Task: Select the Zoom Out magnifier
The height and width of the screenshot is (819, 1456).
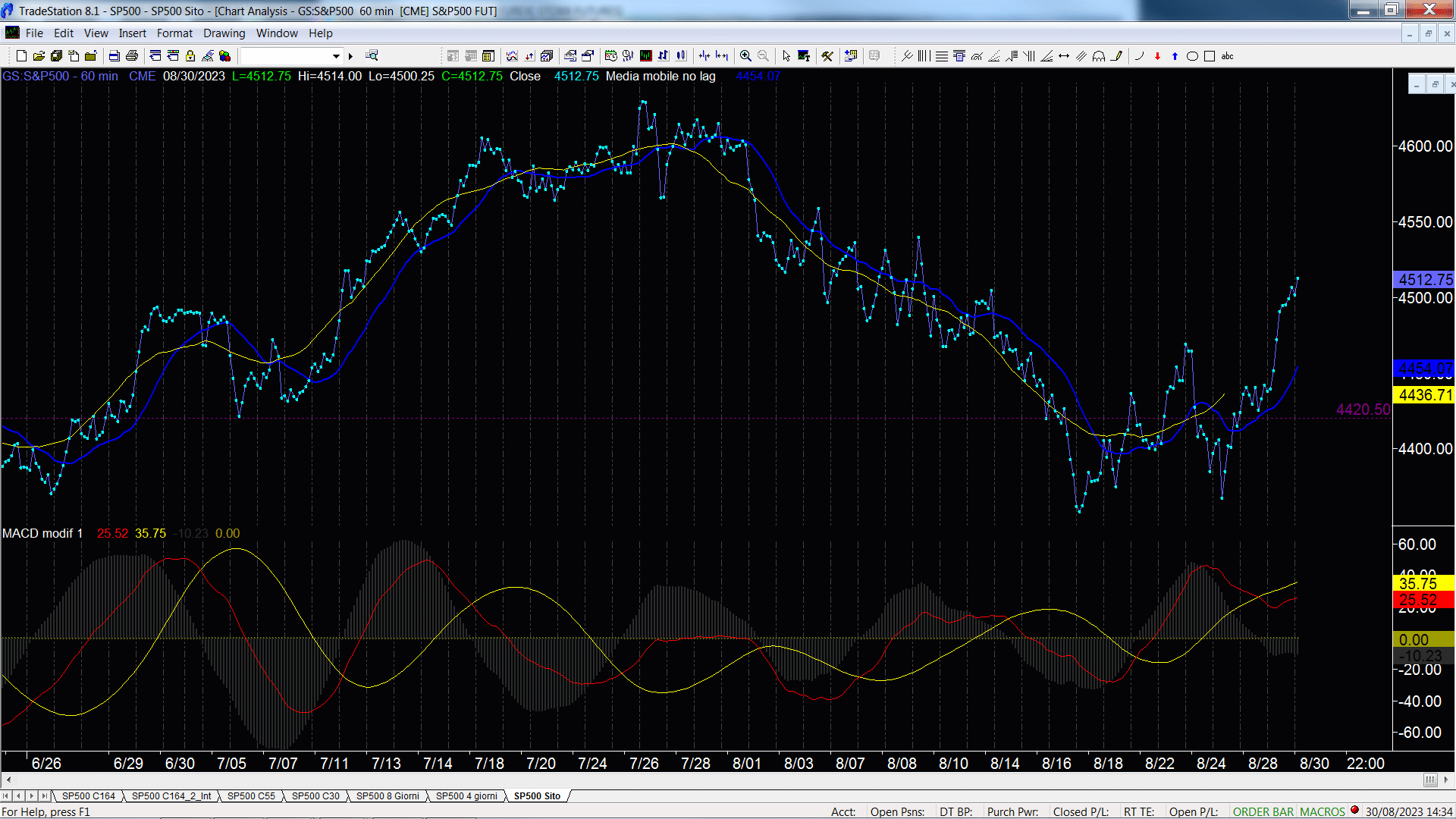Action: pos(763,55)
